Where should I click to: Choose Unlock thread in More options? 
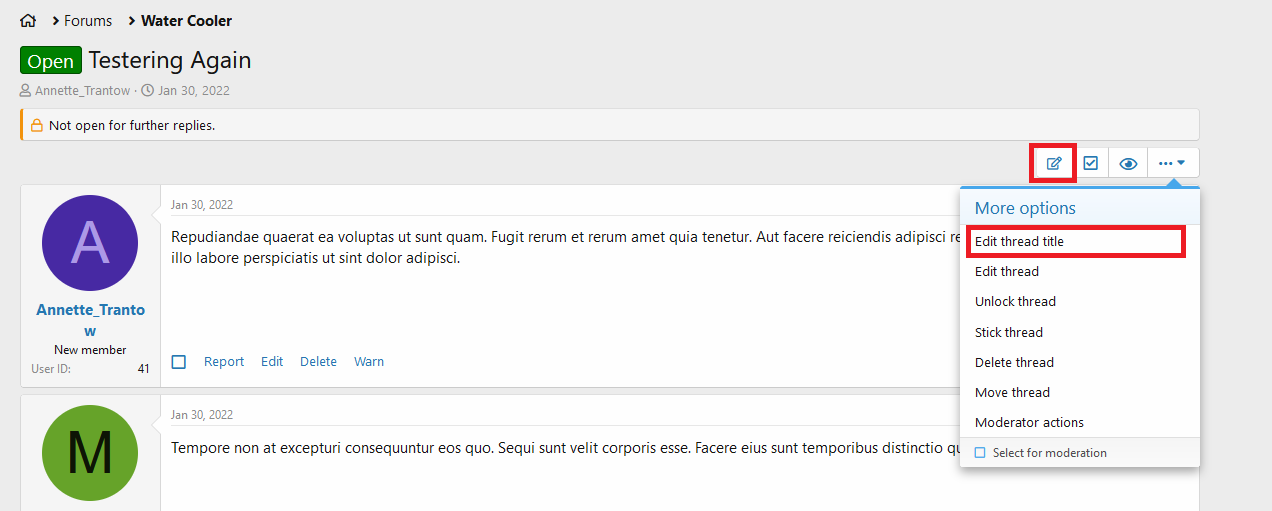tap(1015, 301)
